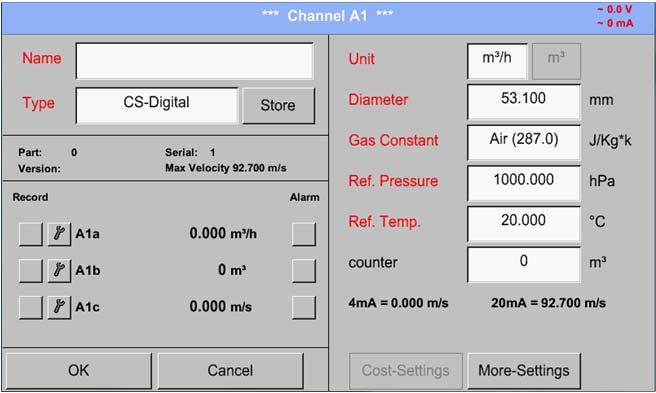
Task: Select the m³/h unit field
Action: pyautogui.click(x=497, y=61)
